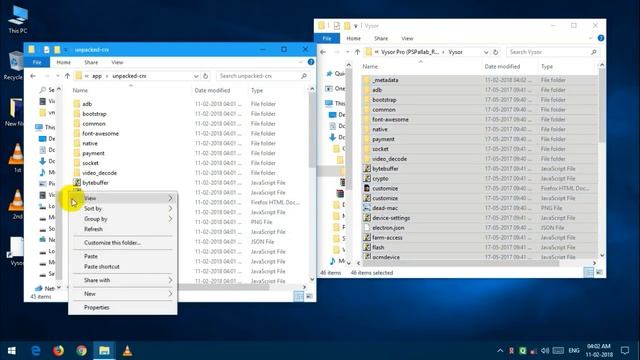Open address history dropdown in Vysor window
This screenshot has height=360, width=640.
coord(486,52)
